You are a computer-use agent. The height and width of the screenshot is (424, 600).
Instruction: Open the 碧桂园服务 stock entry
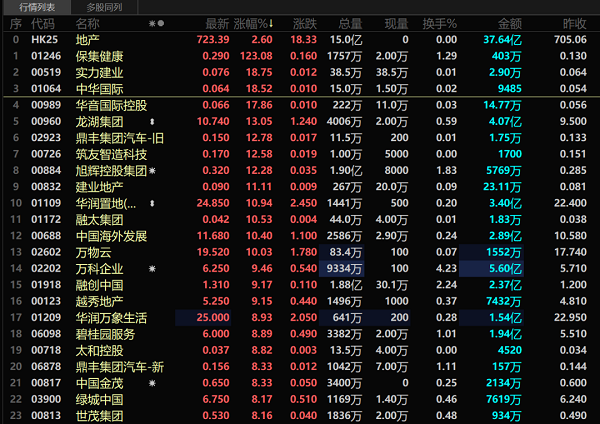[105, 334]
